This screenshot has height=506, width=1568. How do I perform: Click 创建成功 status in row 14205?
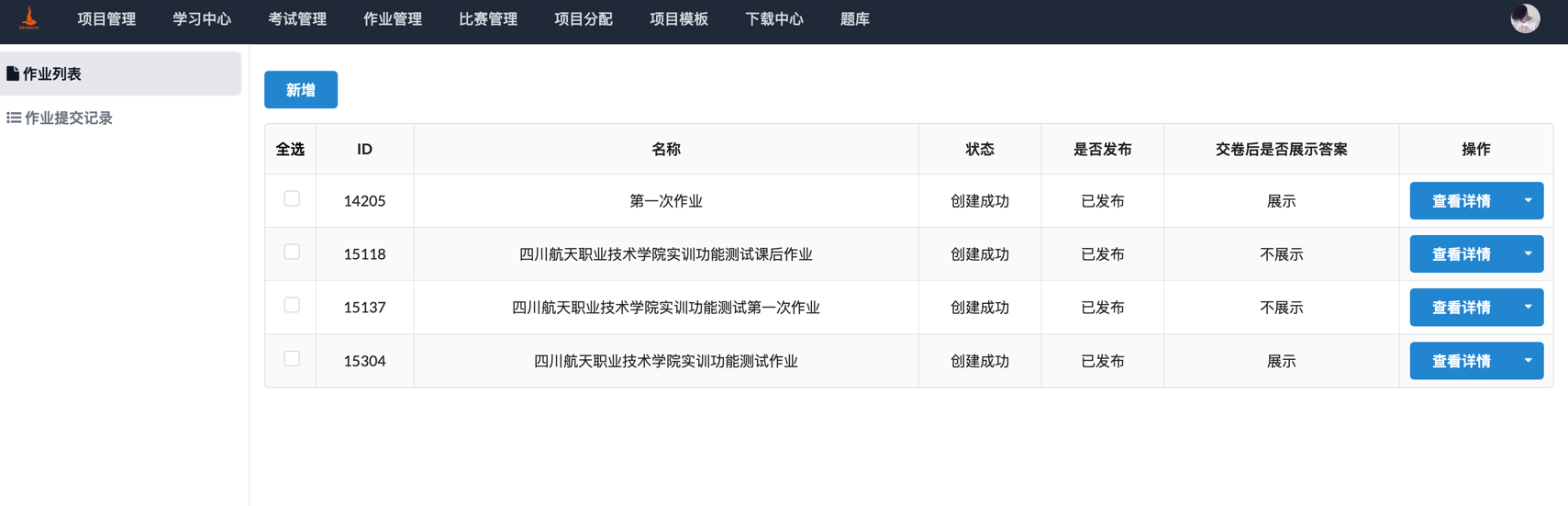pos(980,201)
